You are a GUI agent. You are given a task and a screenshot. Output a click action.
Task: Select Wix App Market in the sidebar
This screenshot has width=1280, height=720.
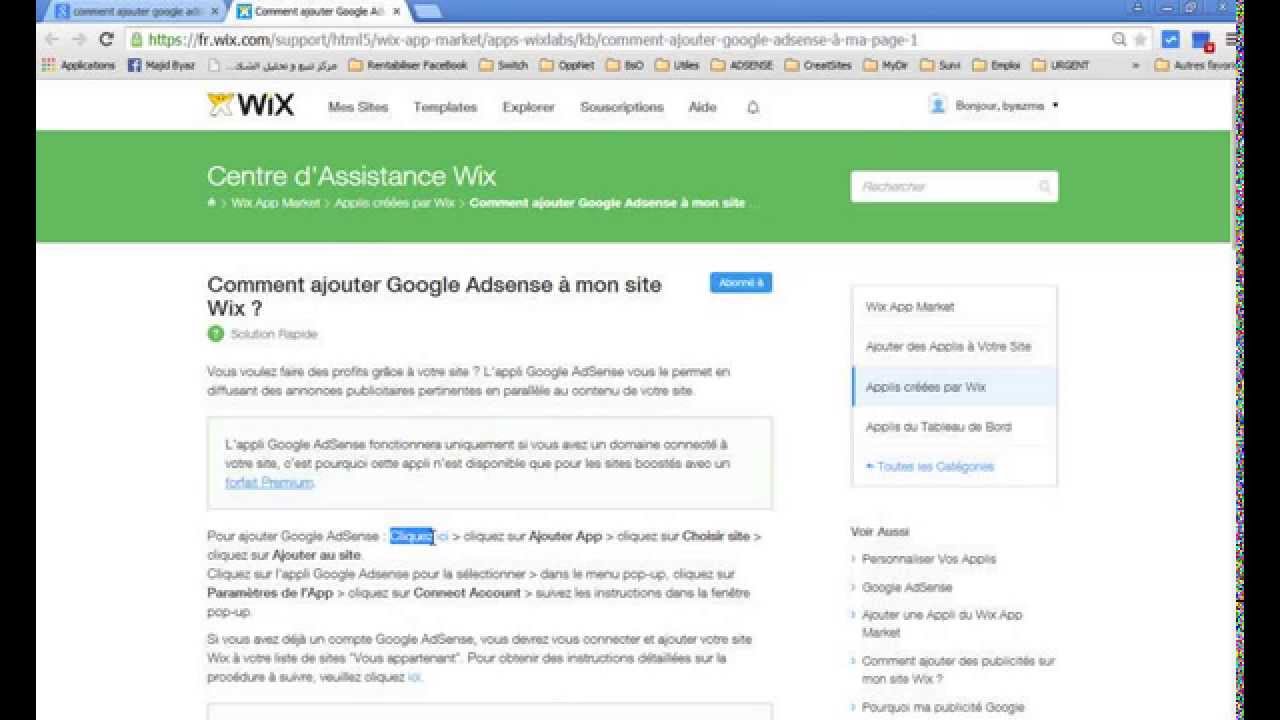[x=954, y=306]
